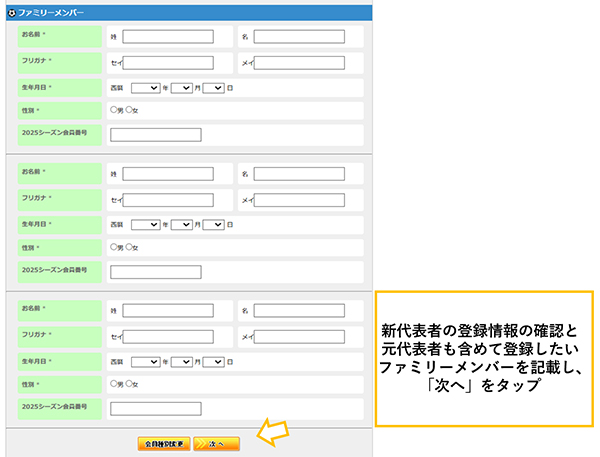
Task: Click the yellow arrow pointing at 次へ
Action: click(271, 431)
